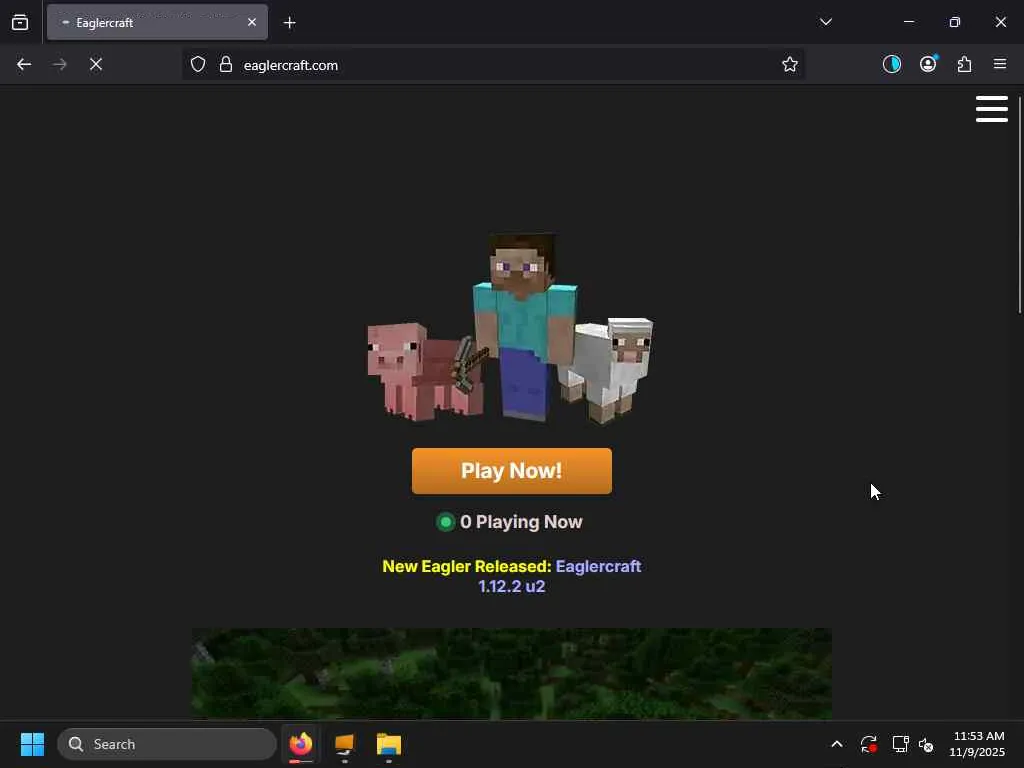Open Firefox application menu
1024x768 pixels.
[x=1000, y=64]
